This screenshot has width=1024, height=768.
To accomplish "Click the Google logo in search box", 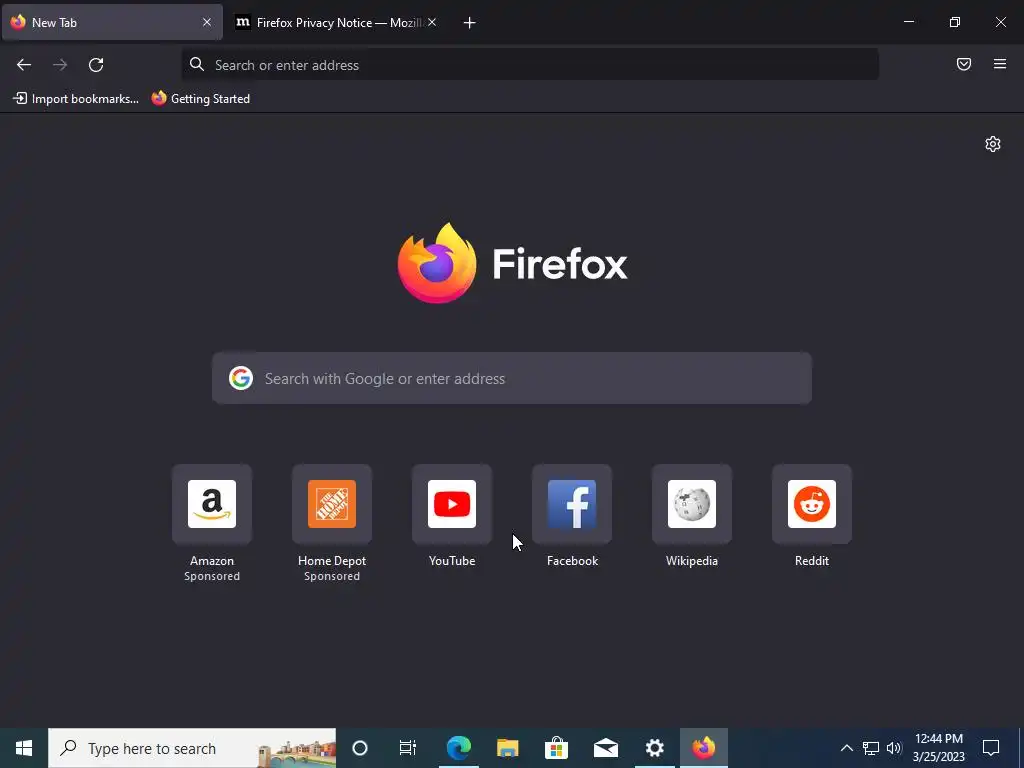I will coord(241,378).
